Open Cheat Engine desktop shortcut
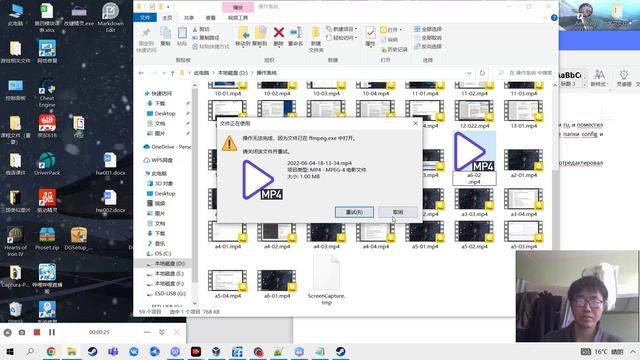Screen dimensions: 640x360 [x=47, y=93]
